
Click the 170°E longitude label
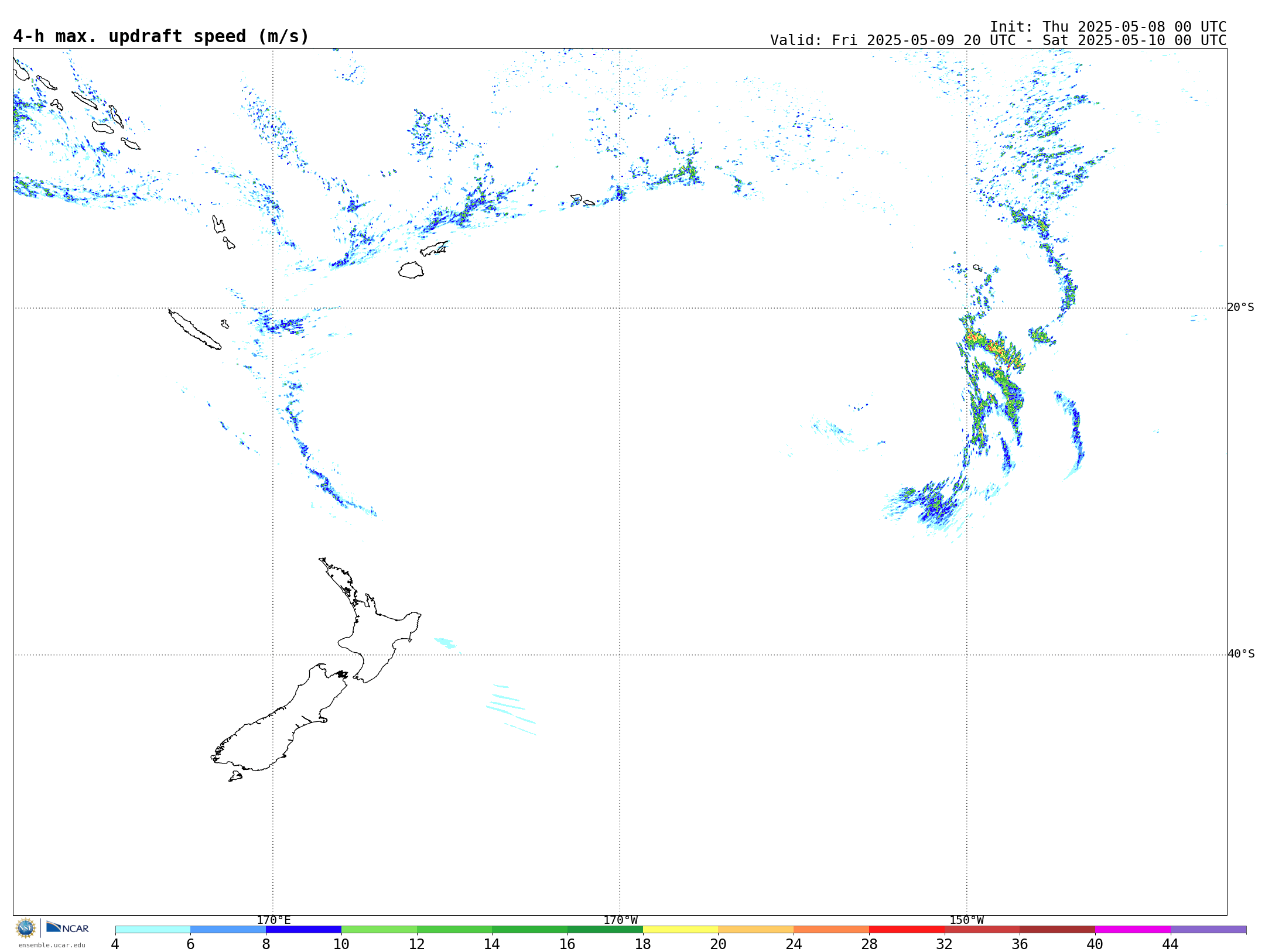[x=273, y=920]
